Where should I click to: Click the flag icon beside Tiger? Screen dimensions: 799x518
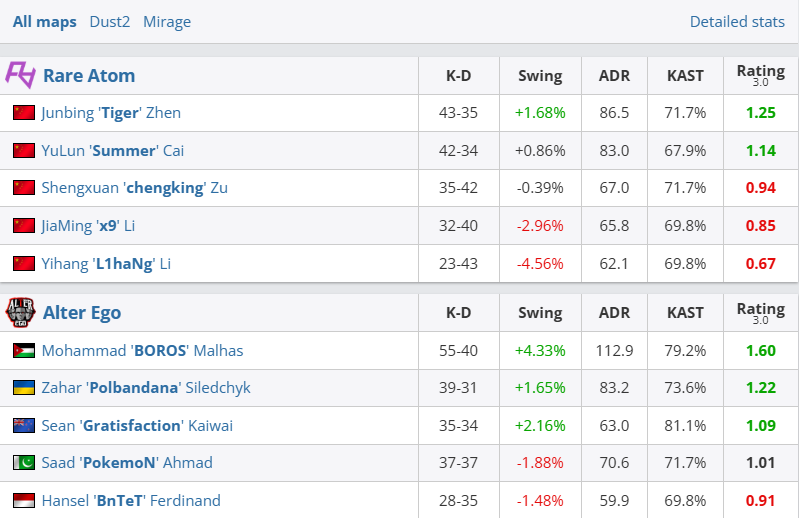pos(24,113)
